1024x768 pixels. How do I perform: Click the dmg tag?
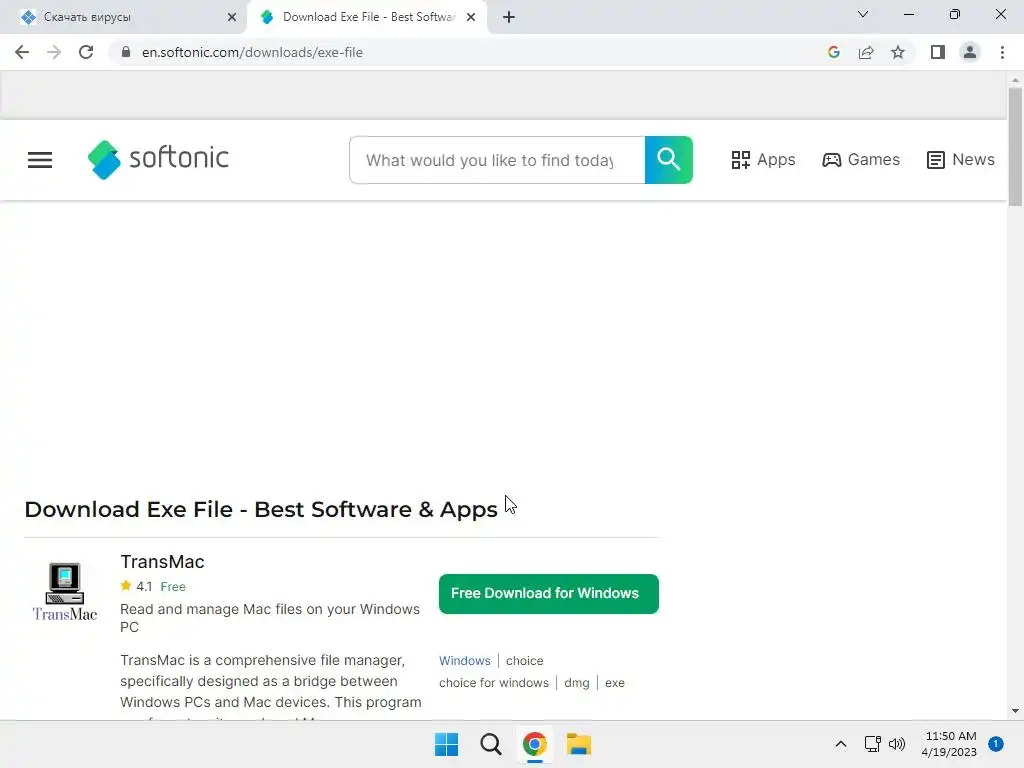(x=577, y=683)
